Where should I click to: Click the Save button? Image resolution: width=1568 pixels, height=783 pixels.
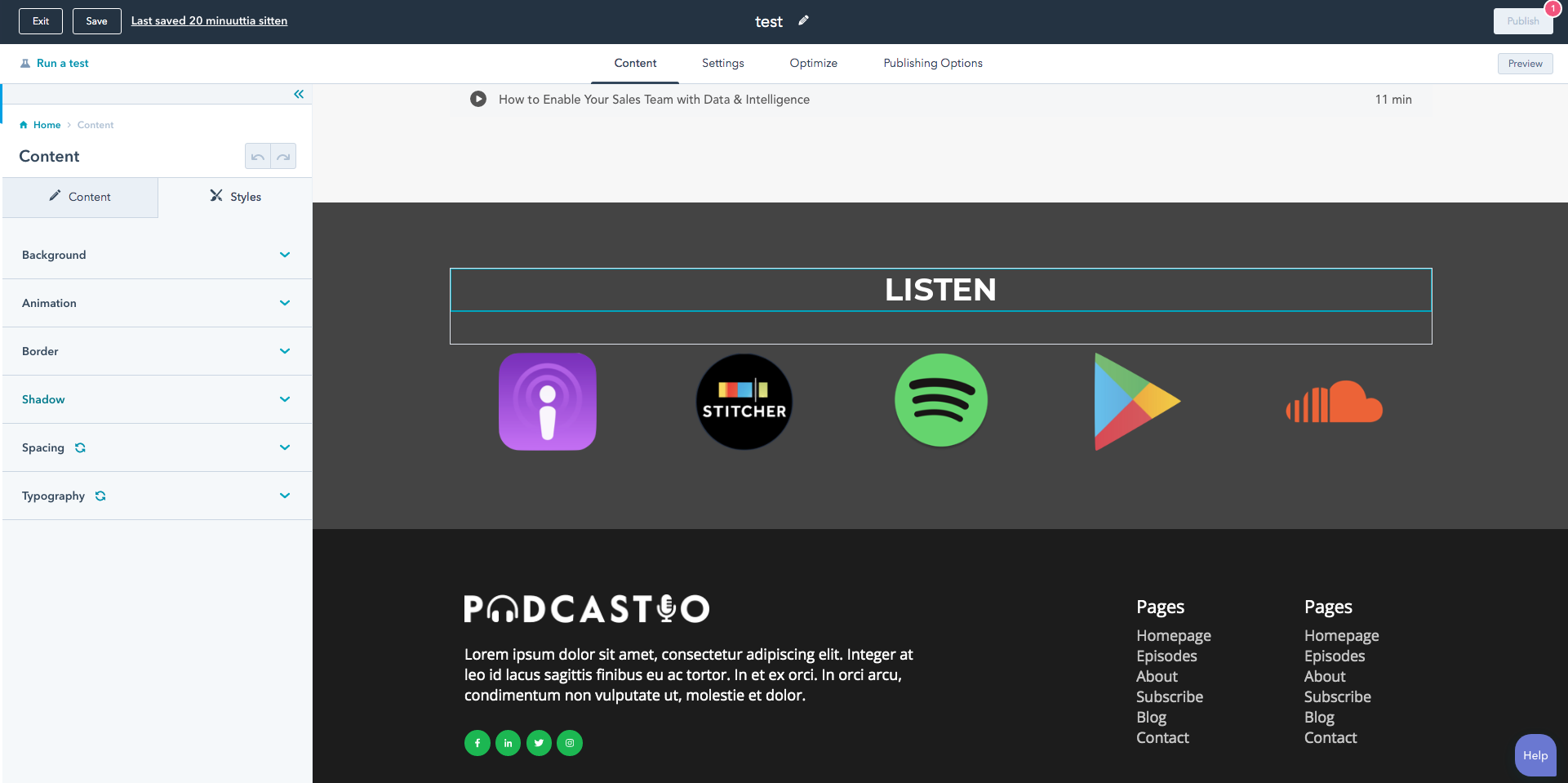coord(96,21)
